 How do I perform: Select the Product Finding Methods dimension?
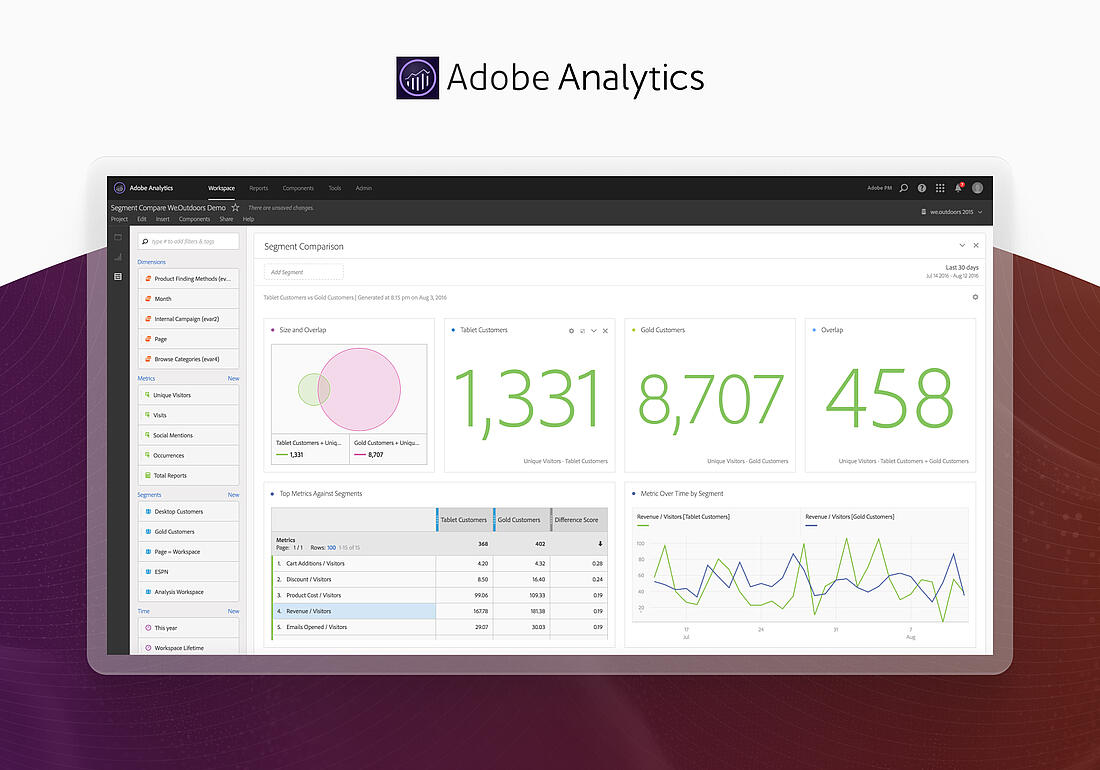coord(188,278)
